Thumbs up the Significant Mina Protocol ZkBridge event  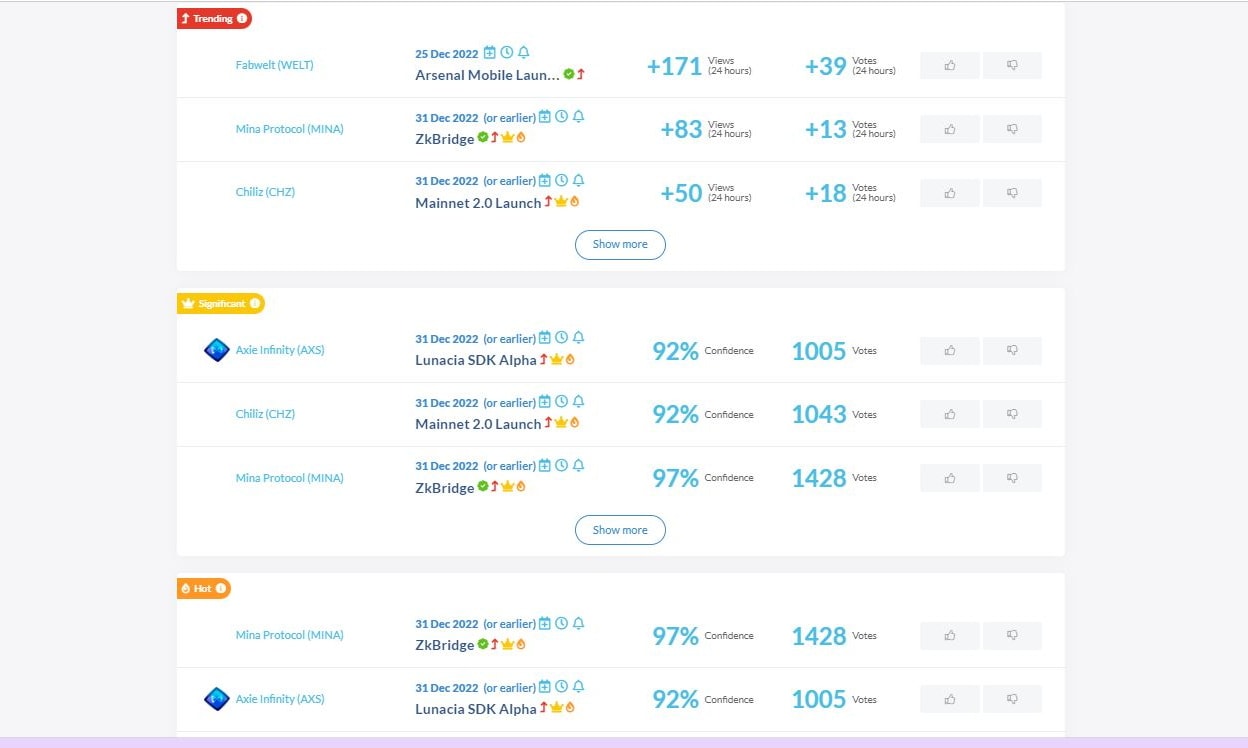tap(949, 478)
